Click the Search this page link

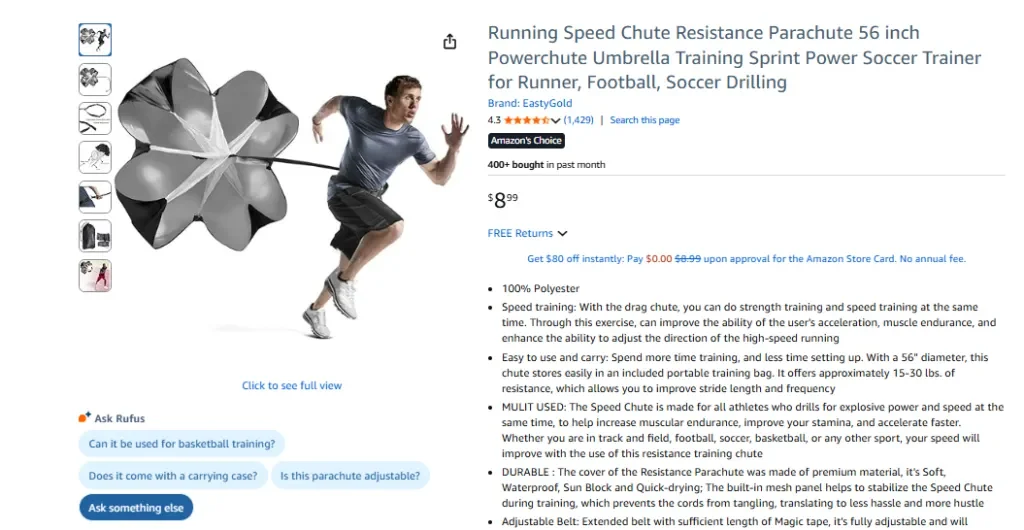pyautogui.click(x=644, y=120)
